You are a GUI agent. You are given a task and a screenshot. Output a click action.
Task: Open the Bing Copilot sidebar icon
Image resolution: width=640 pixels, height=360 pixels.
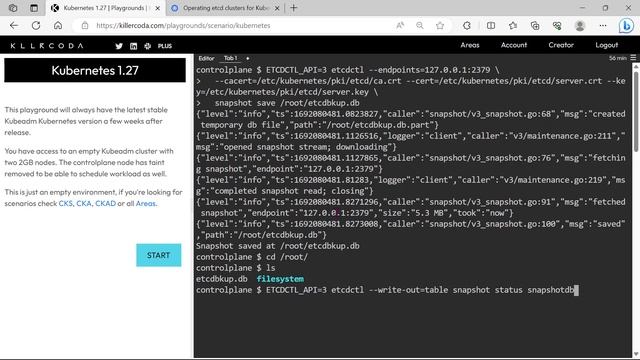(x=626, y=25)
